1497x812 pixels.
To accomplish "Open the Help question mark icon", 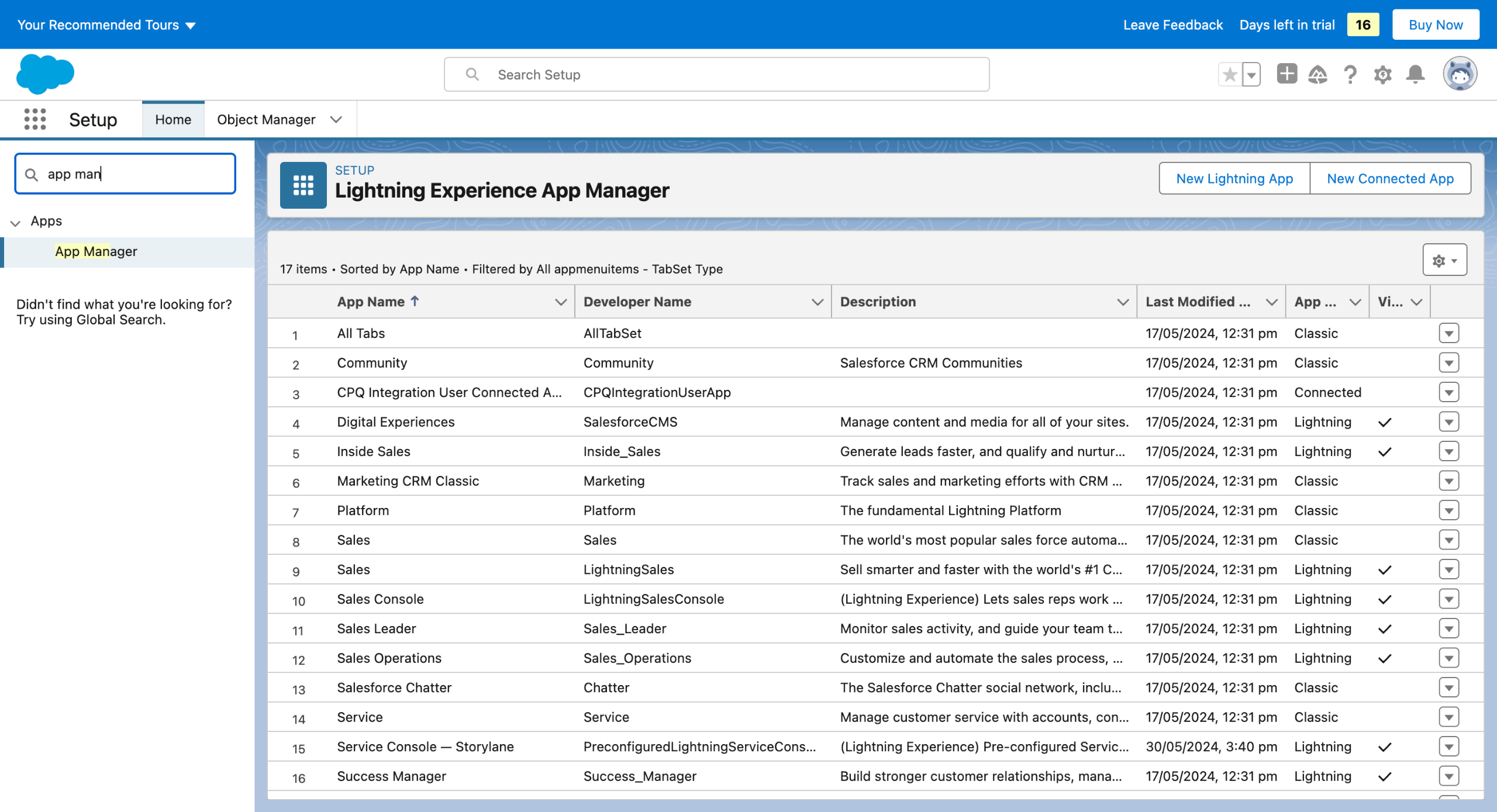I will [1350, 74].
